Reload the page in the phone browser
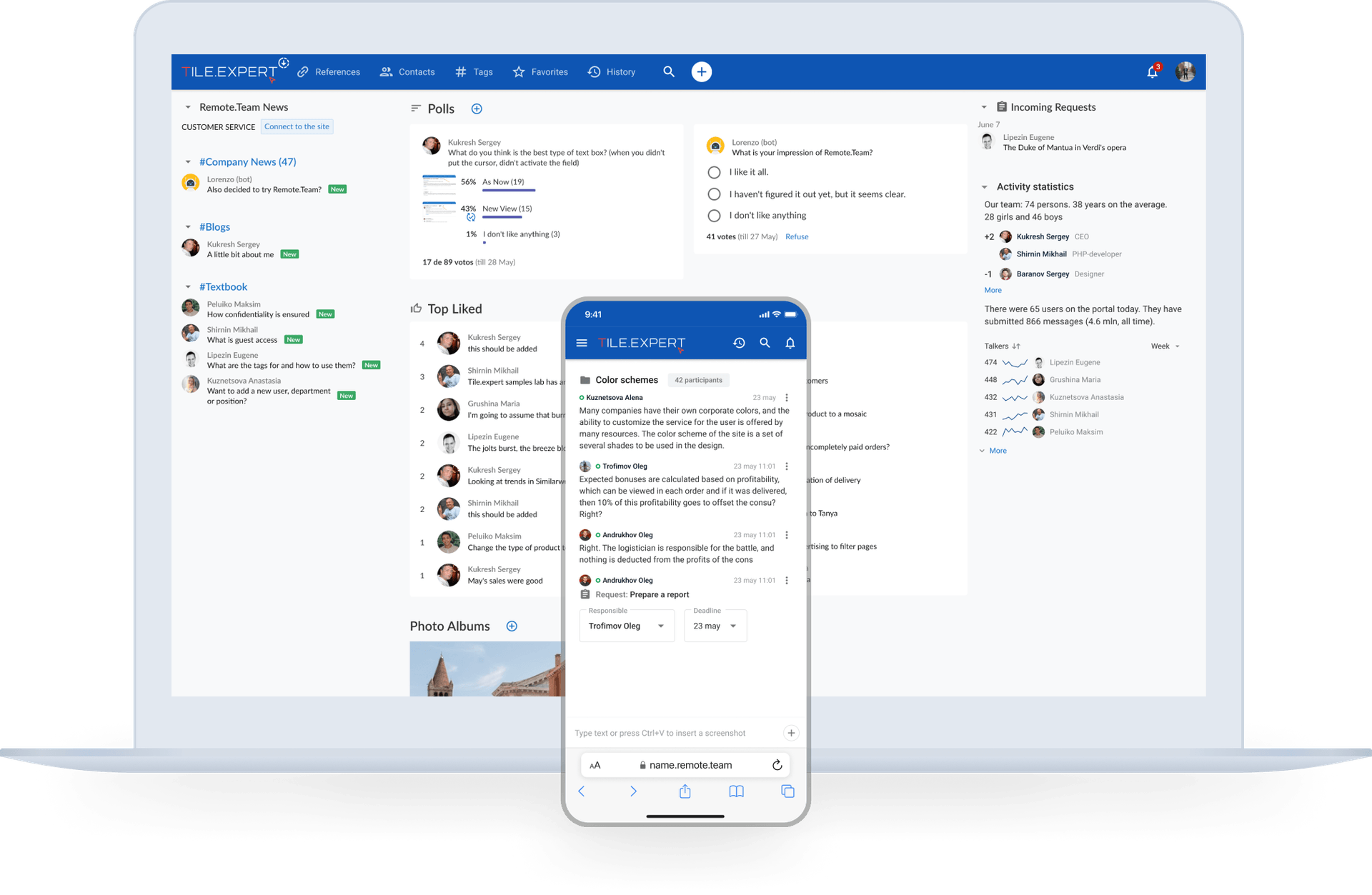The image size is (1372, 895). point(777,765)
